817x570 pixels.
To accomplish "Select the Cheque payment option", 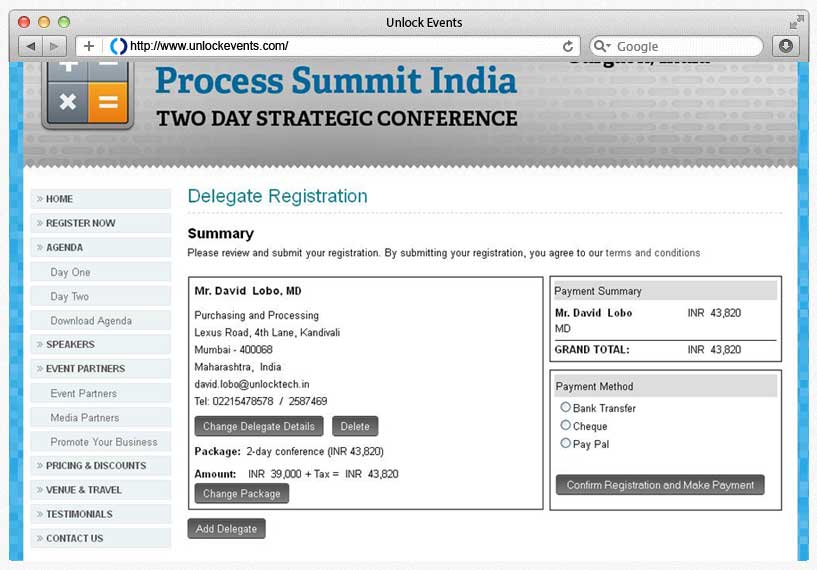I will [x=565, y=425].
